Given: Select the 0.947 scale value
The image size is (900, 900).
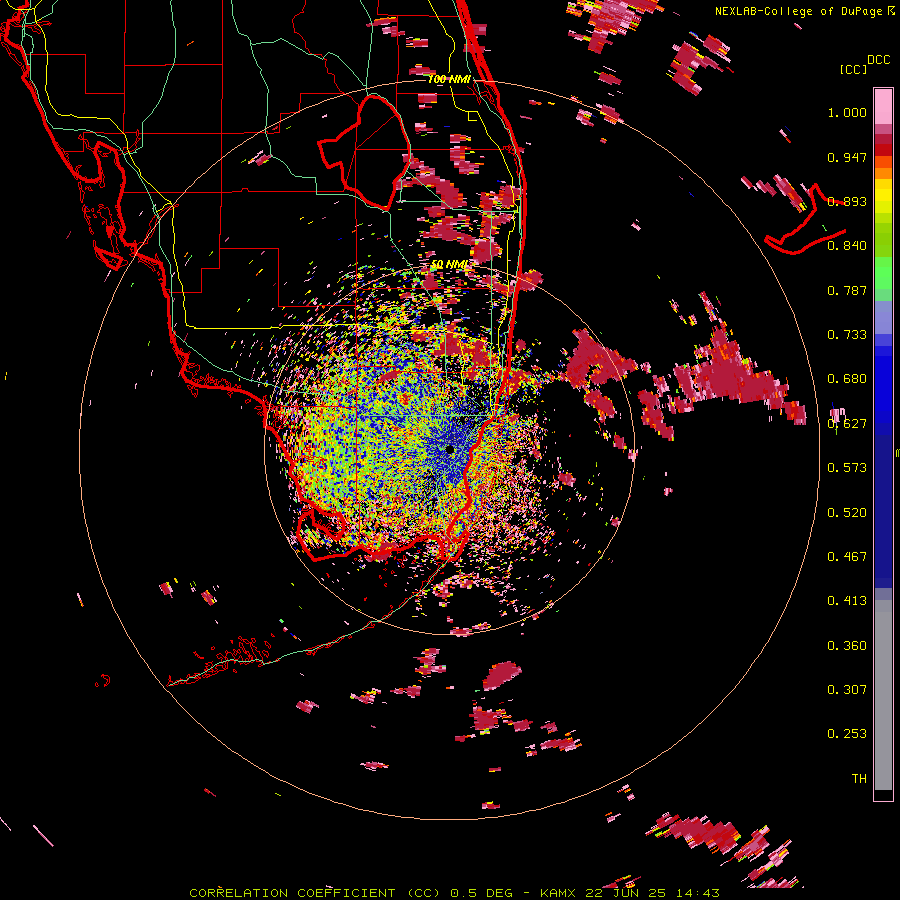Looking at the screenshot, I should point(847,157).
